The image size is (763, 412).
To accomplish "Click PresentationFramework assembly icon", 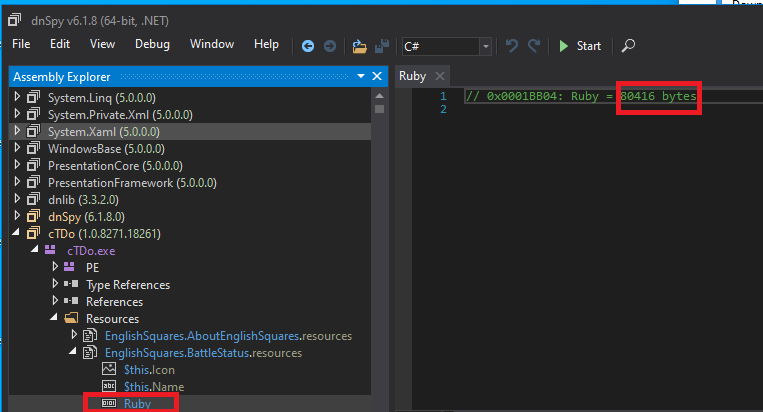I will (33, 182).
